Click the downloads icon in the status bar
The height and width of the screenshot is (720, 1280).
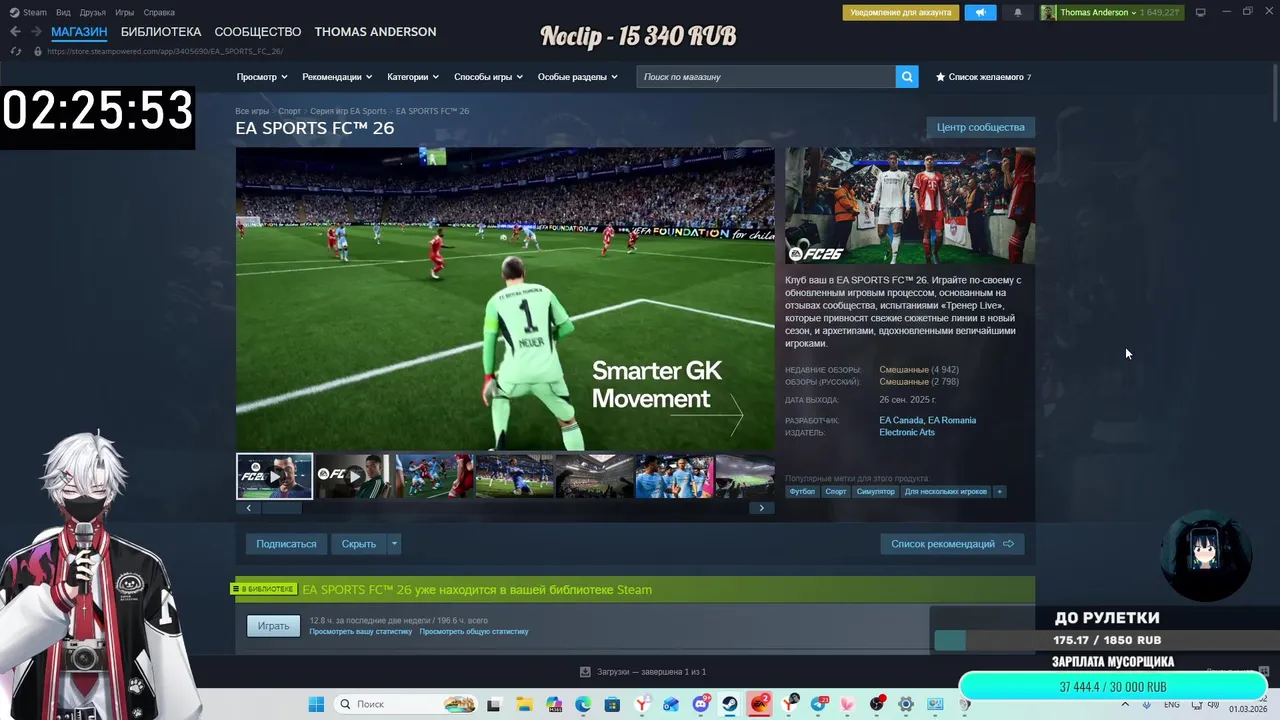click(586, 672)
